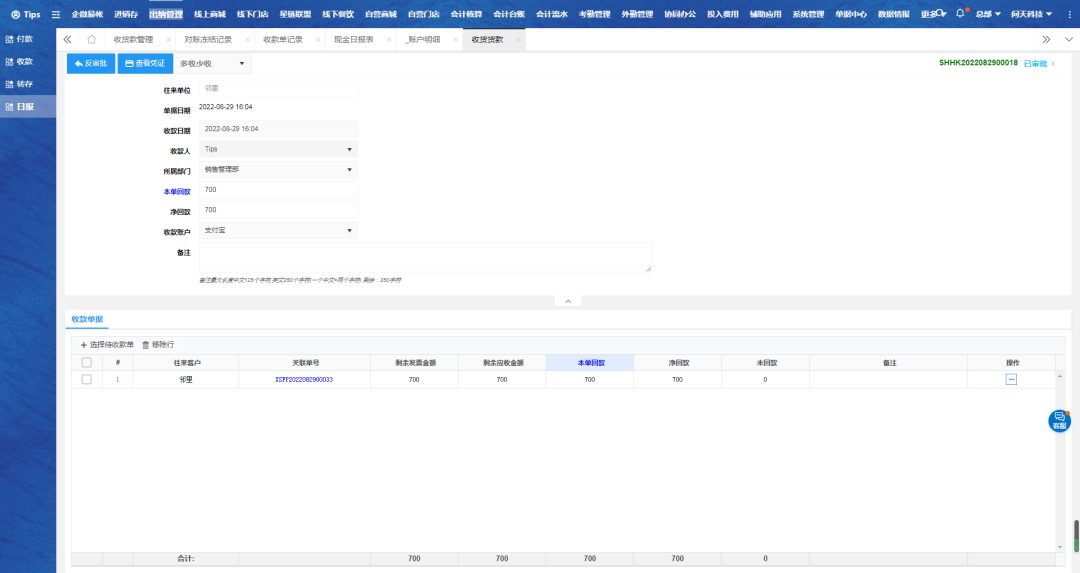The width and height of the screenshot is (1080, 573).
Task: Open the 客服 customer service chat bubble
Action: [1059, 421]
